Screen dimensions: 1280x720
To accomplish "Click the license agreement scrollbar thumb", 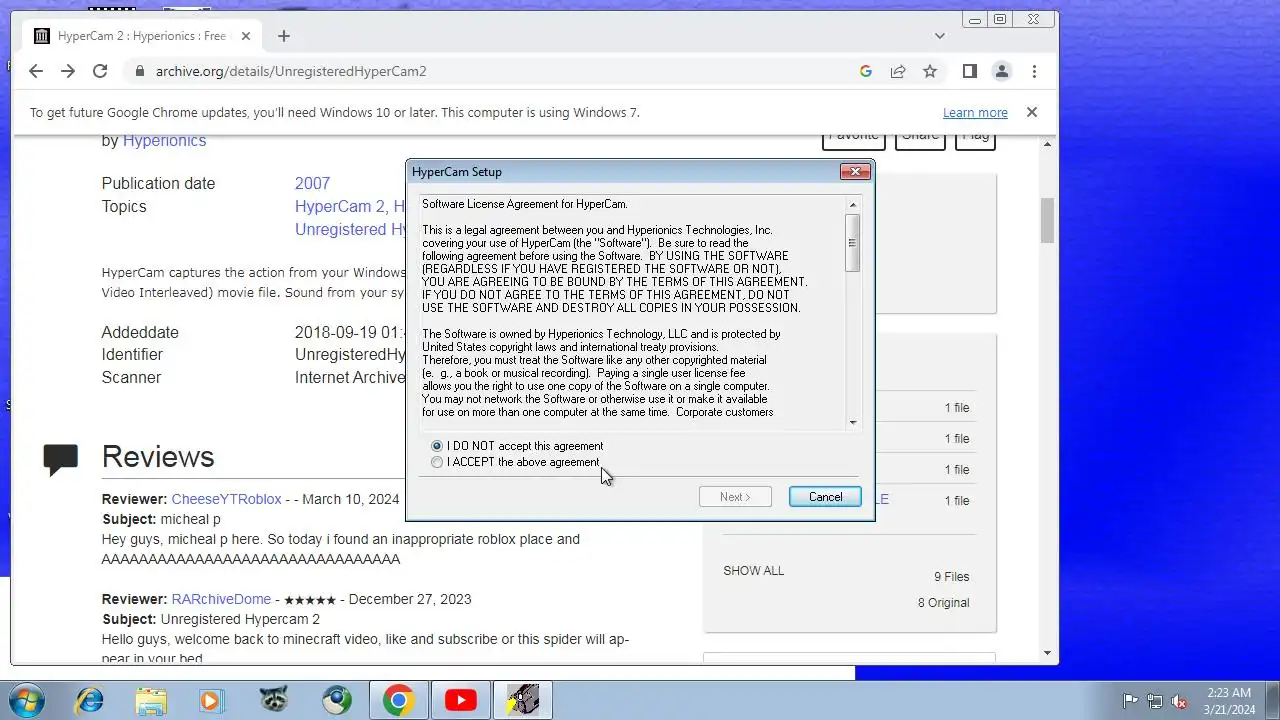I will pos(853,242).
